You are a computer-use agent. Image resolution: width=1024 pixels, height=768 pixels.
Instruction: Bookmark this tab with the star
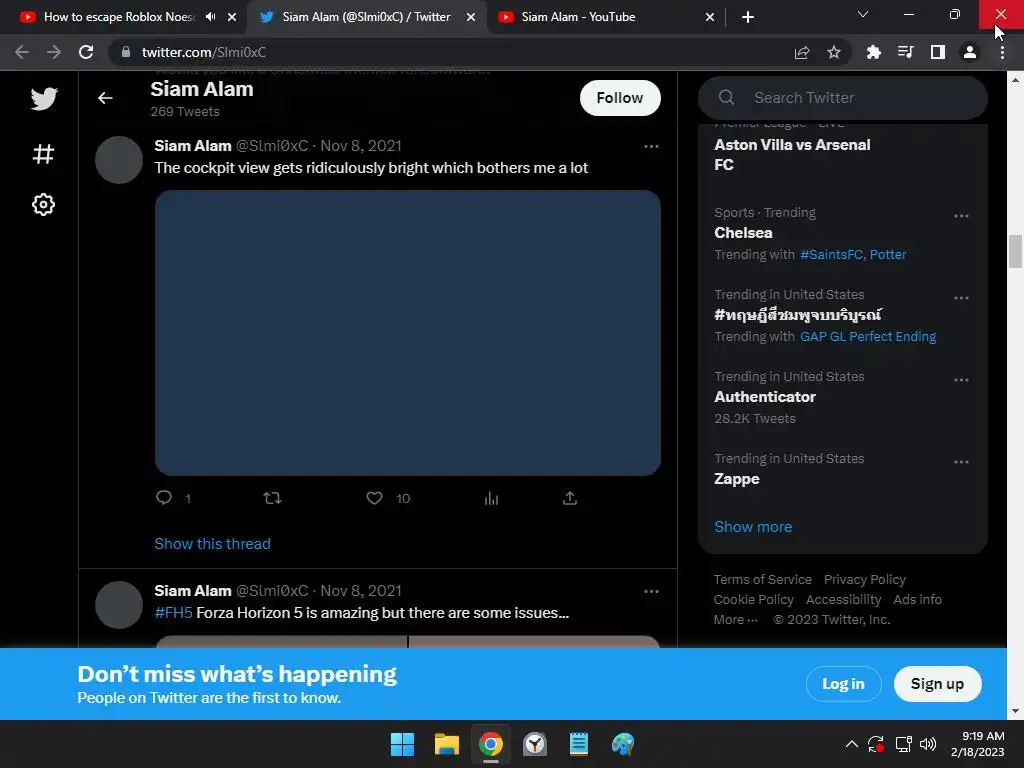click(x=834, y=52)
